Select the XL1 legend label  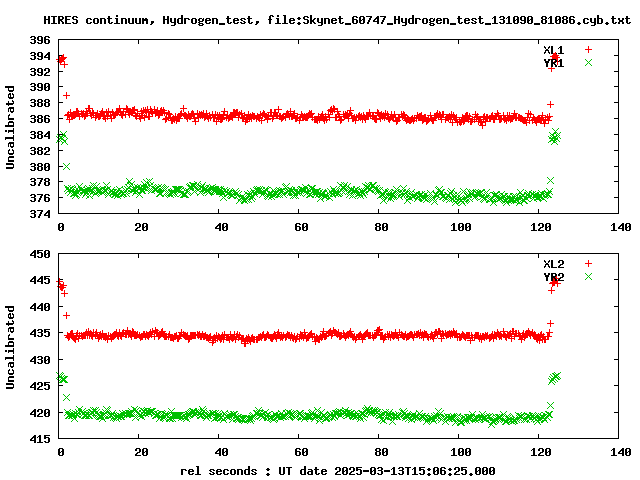553,50
